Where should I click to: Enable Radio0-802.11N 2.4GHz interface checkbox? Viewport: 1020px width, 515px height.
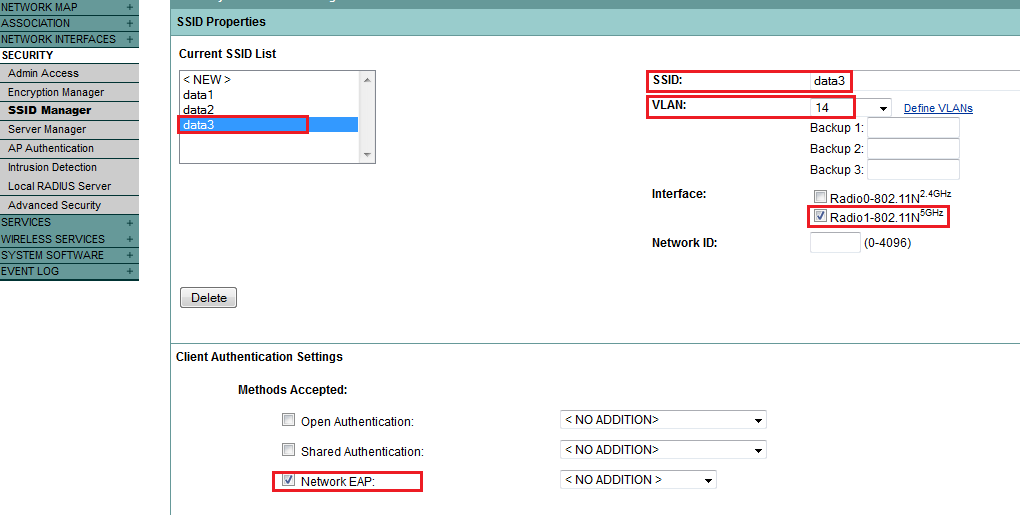[x=820, y=198]
